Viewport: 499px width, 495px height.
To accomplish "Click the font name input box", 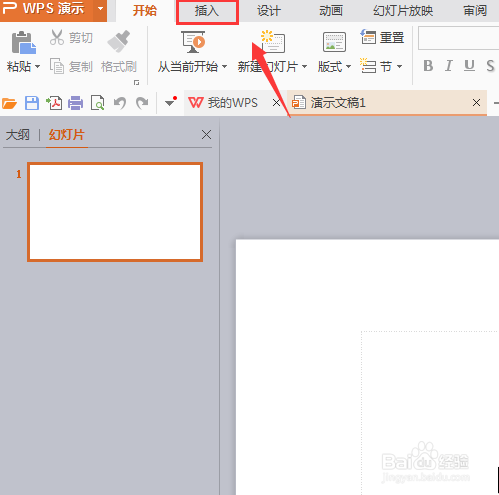I will click(x=458, y=38).
